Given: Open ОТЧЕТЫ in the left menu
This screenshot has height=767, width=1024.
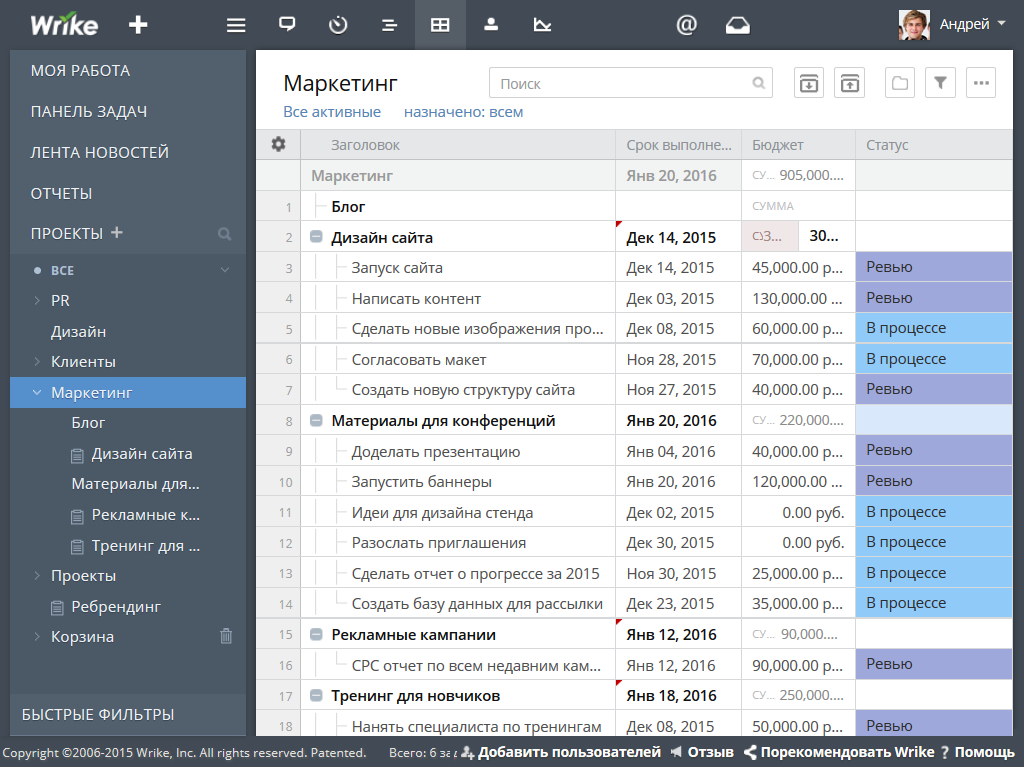Looking at the screenshot, I should click(x=61, y=193).
